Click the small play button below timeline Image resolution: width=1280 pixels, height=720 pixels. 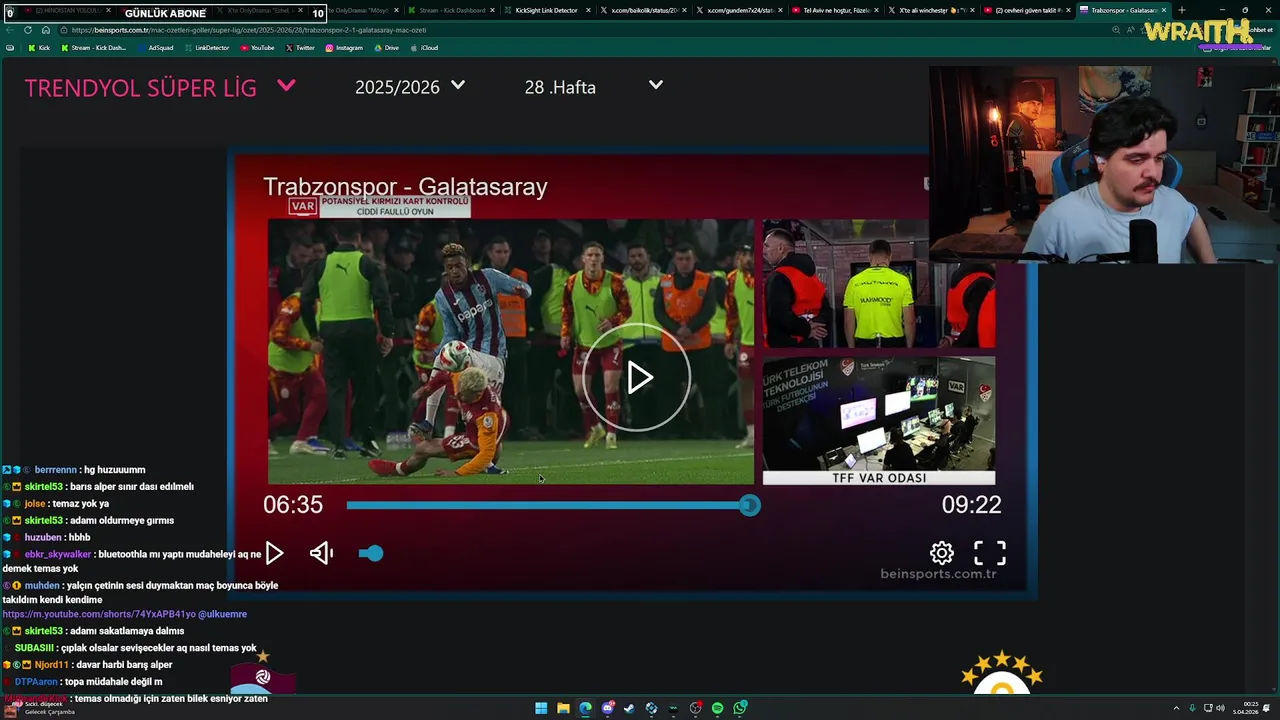click(274, 553)
